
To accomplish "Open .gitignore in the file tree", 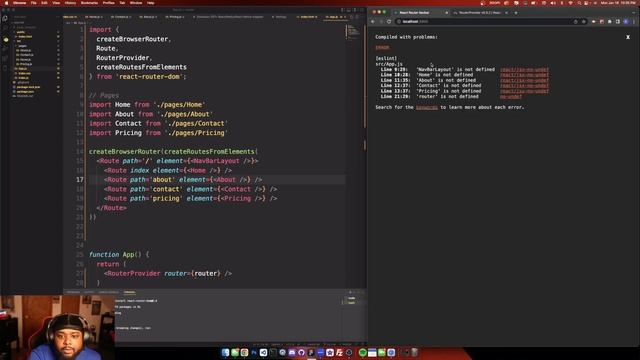I will tap(23, 82).
